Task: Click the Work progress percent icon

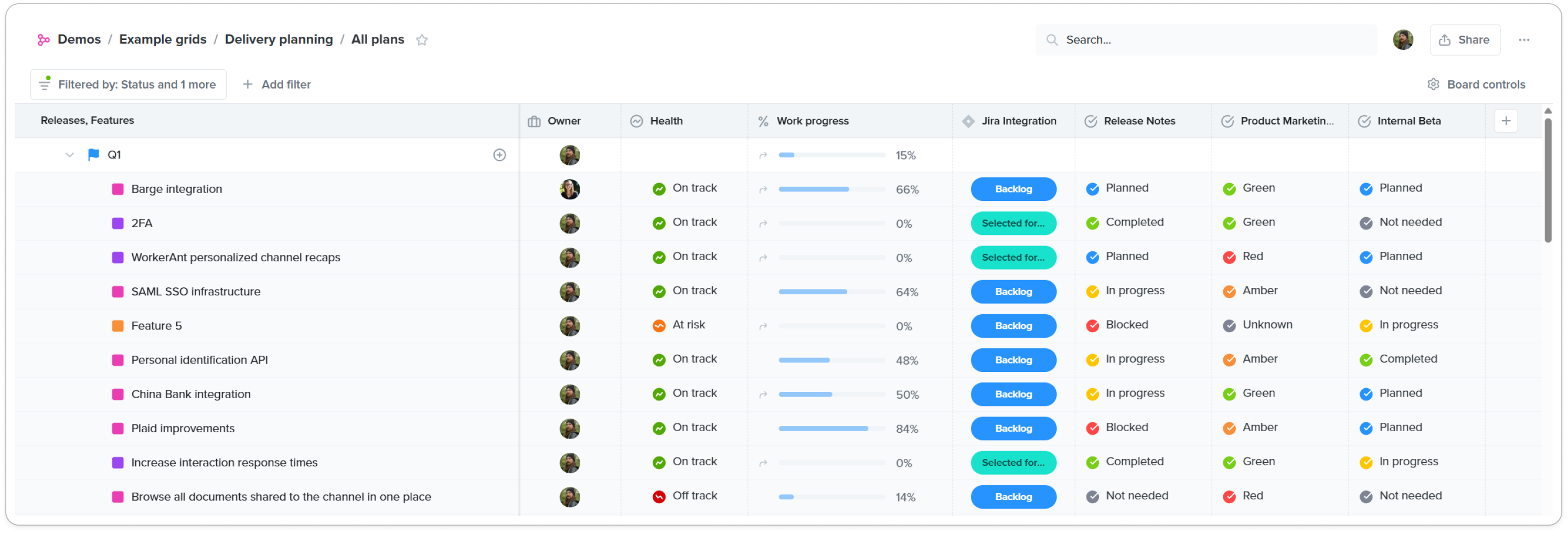Action: click(763, 121)
